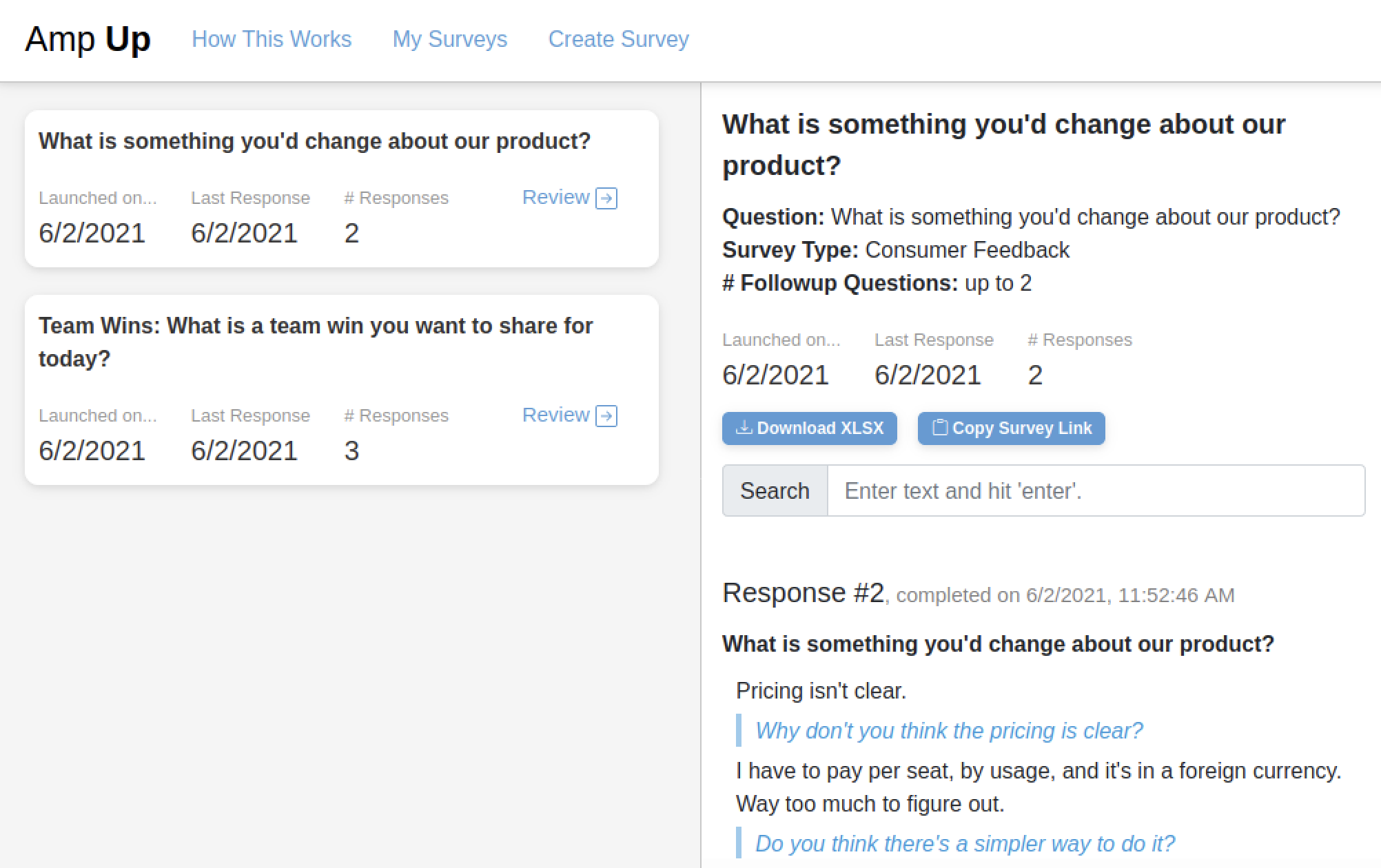Screen dimensions: 1381x868
Task: Click follow-up 'Why don't you think the pricing is clear?'
Action: pyautogui.click(x=949, y=730)
